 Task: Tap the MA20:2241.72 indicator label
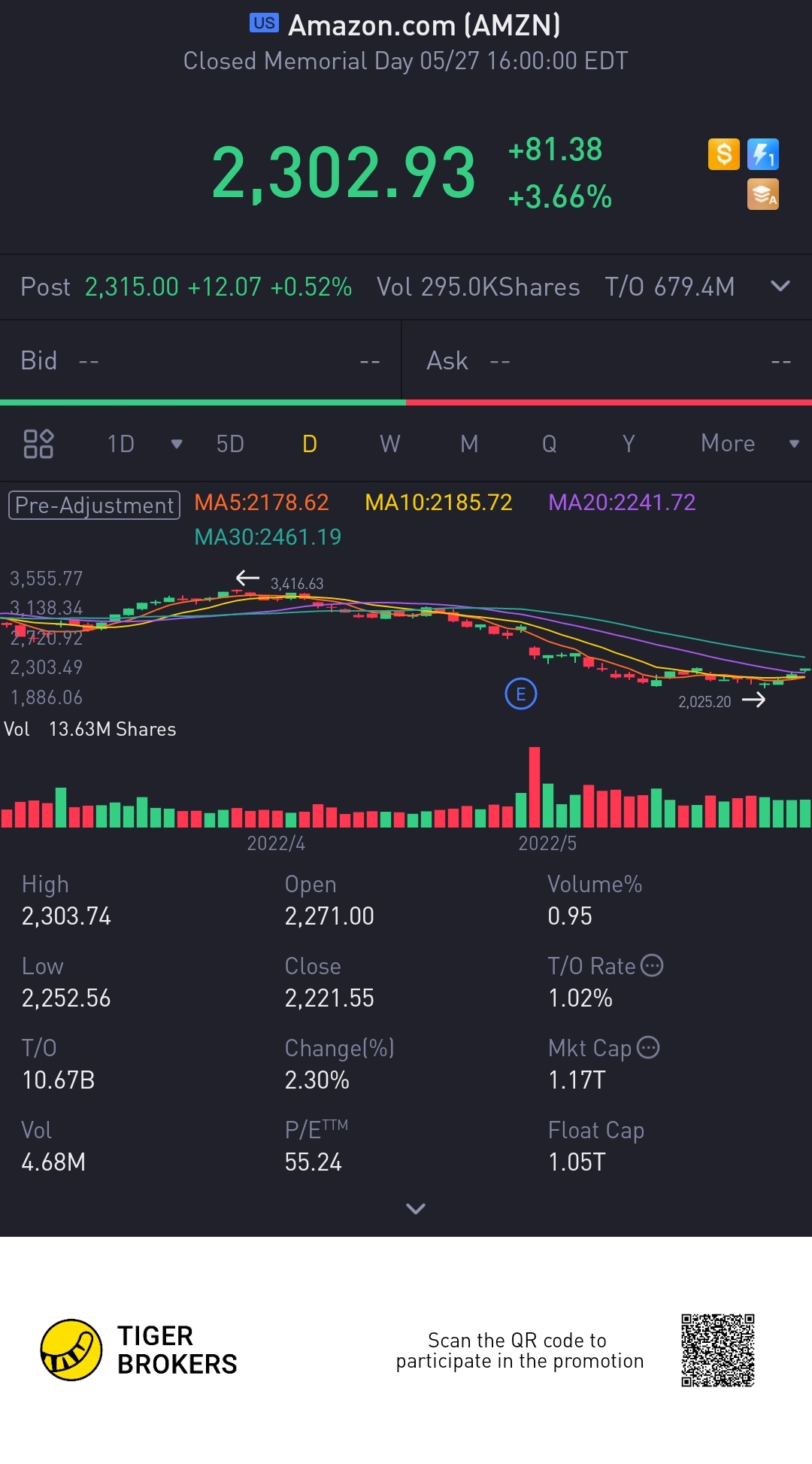(622, 503)
